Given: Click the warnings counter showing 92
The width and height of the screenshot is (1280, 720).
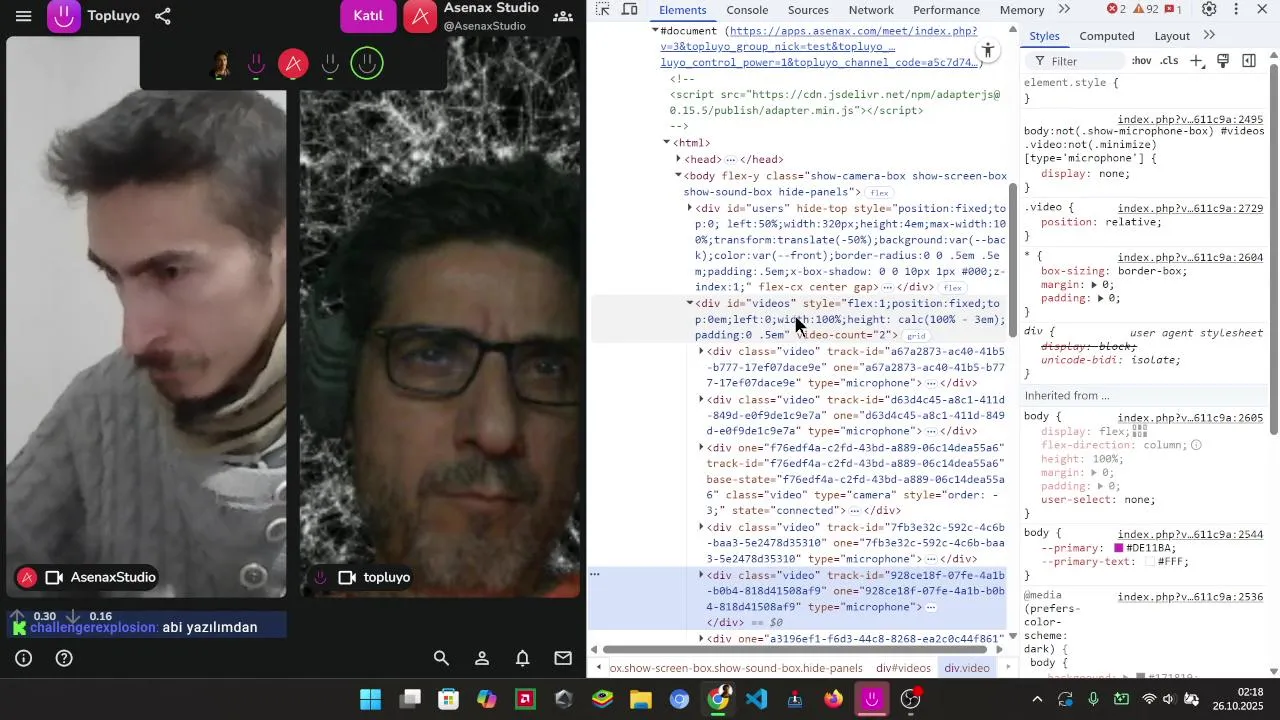Looking at the screenshot, I should 1146,9.
